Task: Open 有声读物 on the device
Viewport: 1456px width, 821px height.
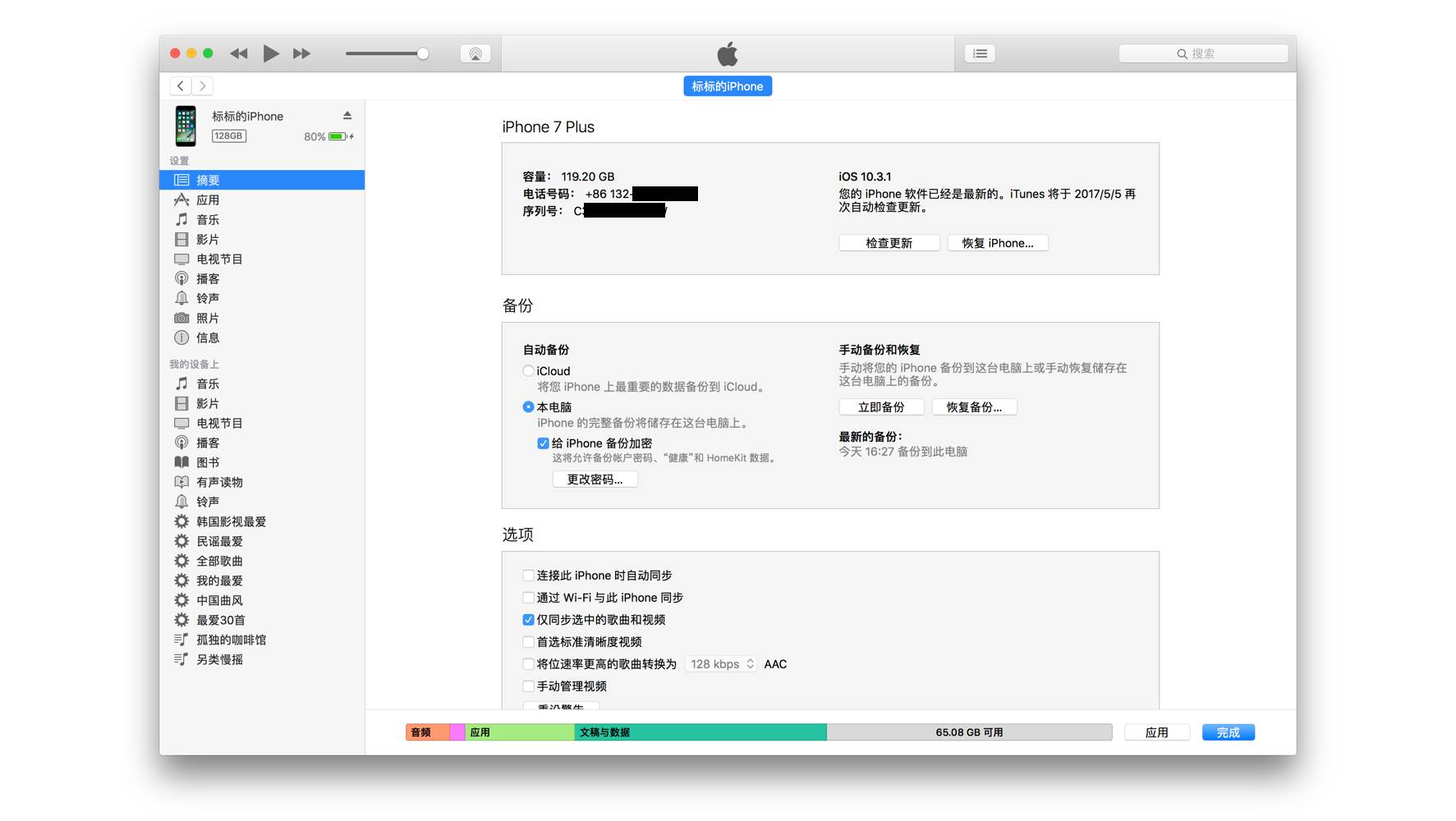Action: coord(262,482)
